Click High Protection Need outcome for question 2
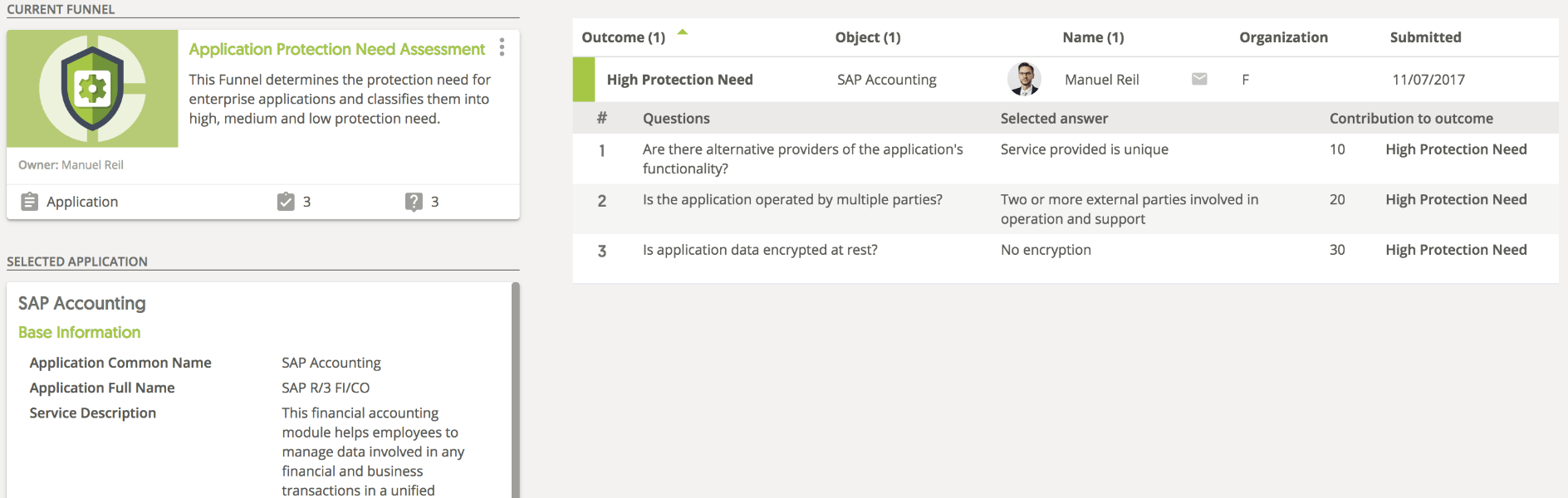The width and height of the screenshot is (1568, 498). point(1456,199)
